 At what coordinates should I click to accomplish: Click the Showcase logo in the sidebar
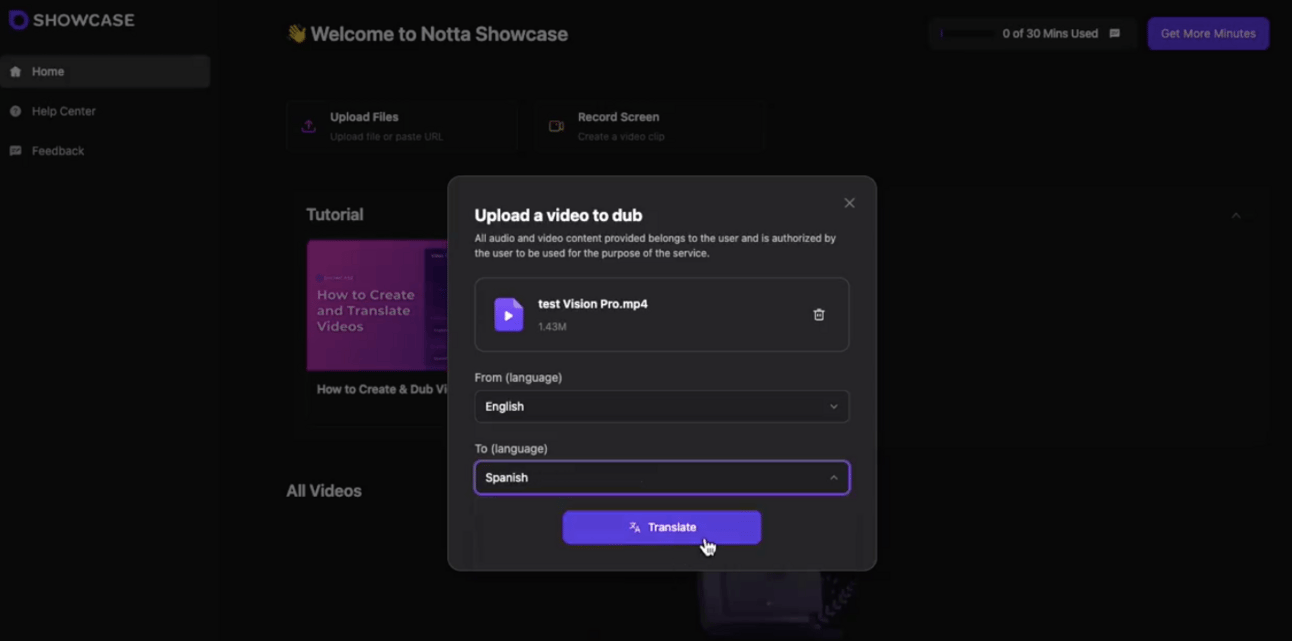(71, 20)
